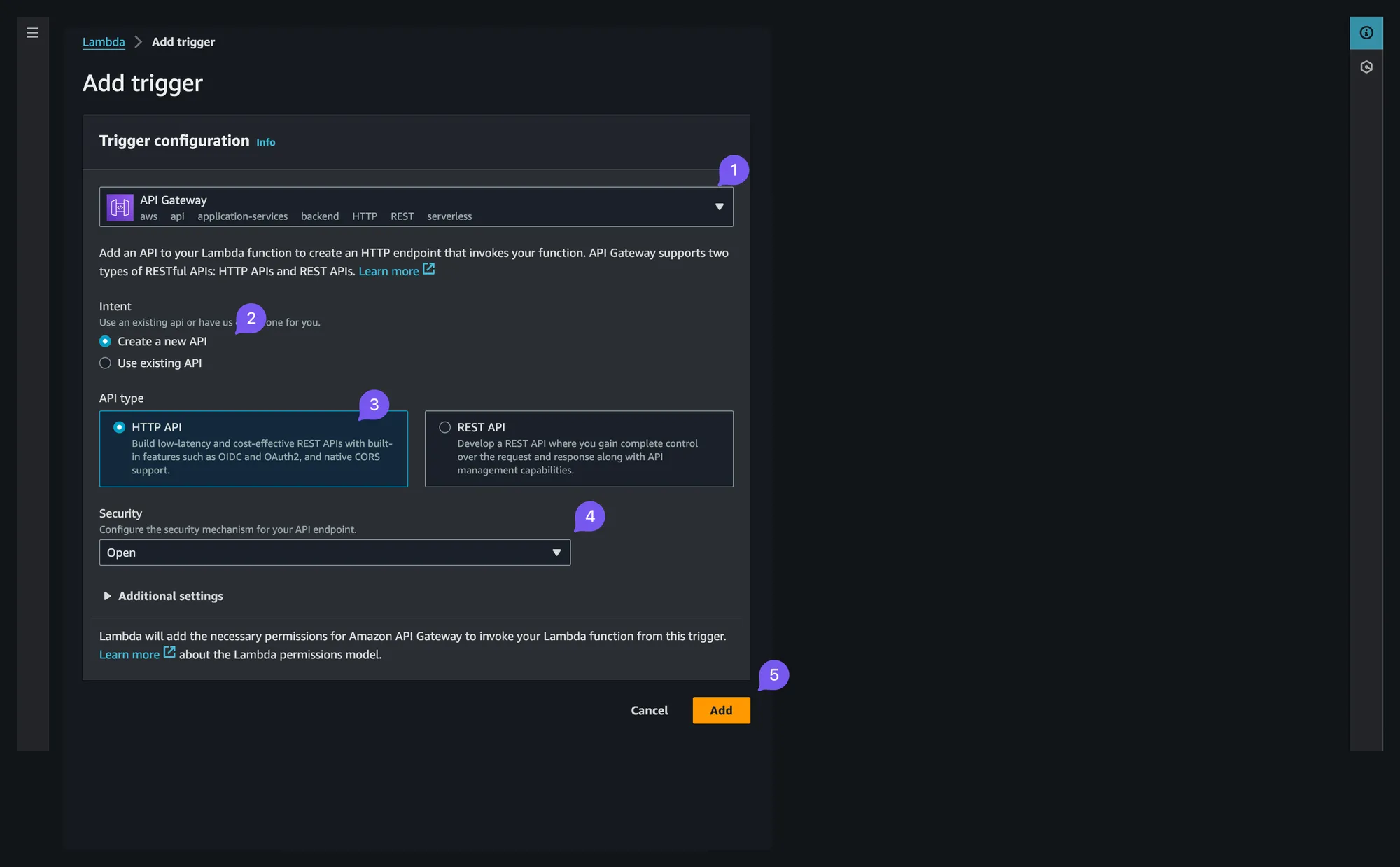This screenshot has width=1400, height=867.
Task: Click the hexagon icon below the info panel icon
Action: click(x=1366, y=67)
